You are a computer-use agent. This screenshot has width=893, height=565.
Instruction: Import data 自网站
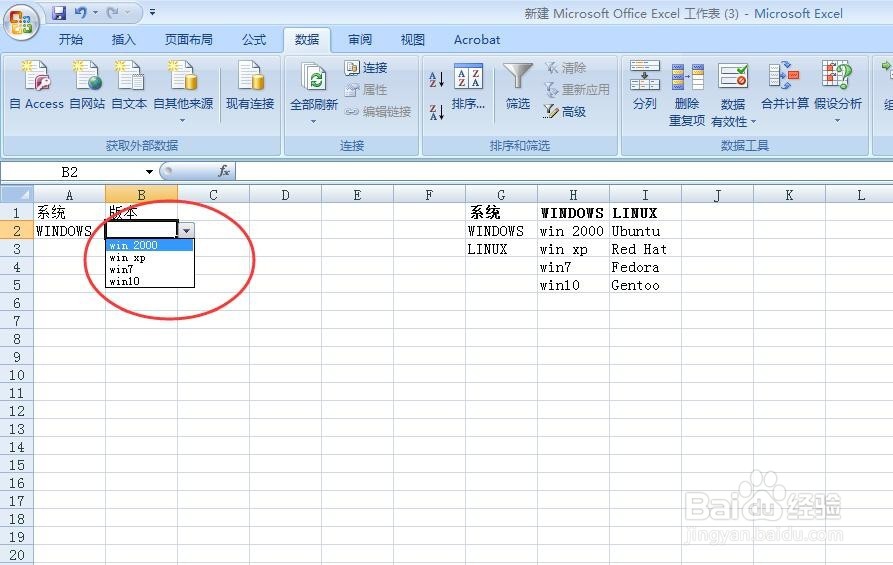(87, 85)
